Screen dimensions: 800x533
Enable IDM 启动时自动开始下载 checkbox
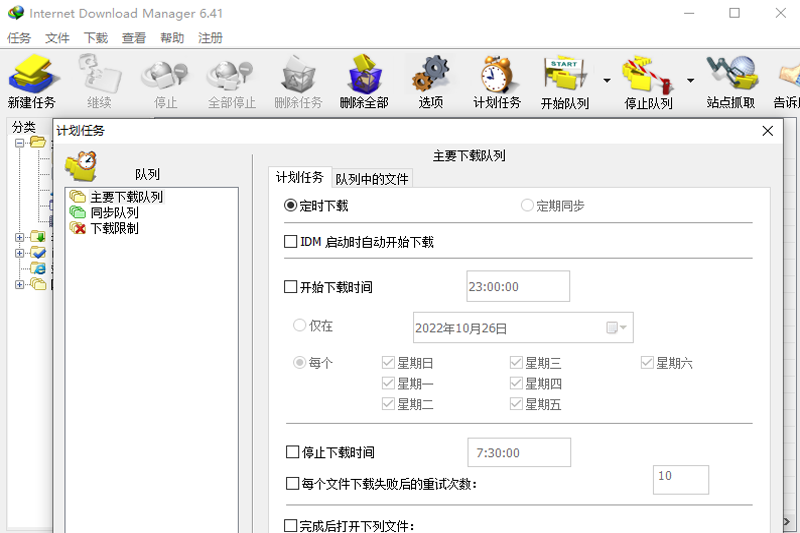click(292, 242)
